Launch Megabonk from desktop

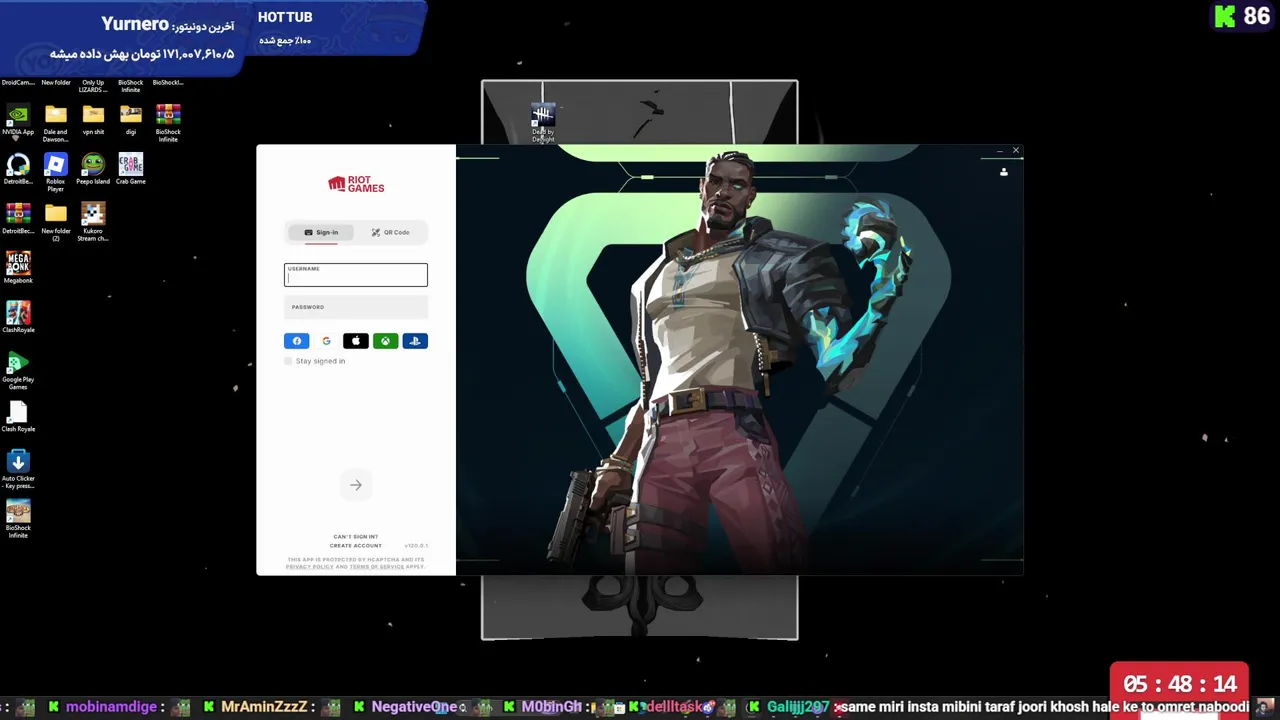click(18, 267)
